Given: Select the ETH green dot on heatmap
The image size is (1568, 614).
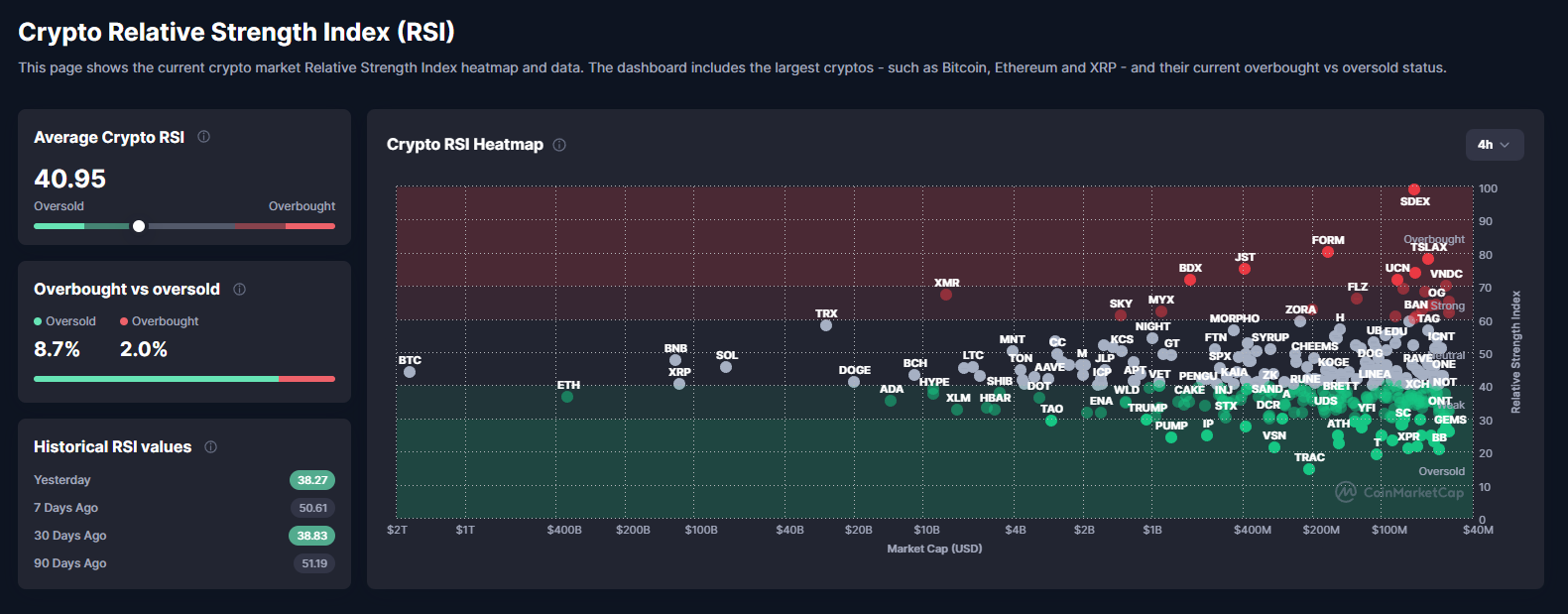Looking at the screenshot, I should (567, 397).
